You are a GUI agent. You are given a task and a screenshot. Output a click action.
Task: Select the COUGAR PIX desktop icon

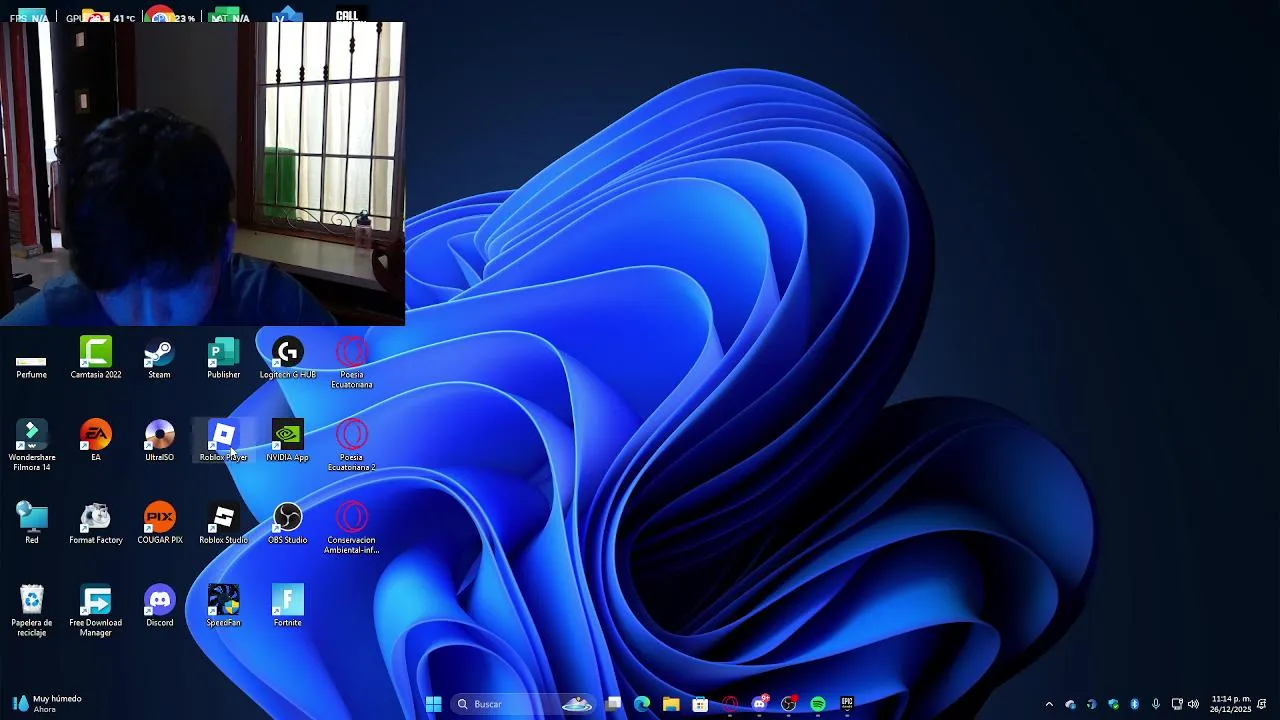tap(159, 524)
